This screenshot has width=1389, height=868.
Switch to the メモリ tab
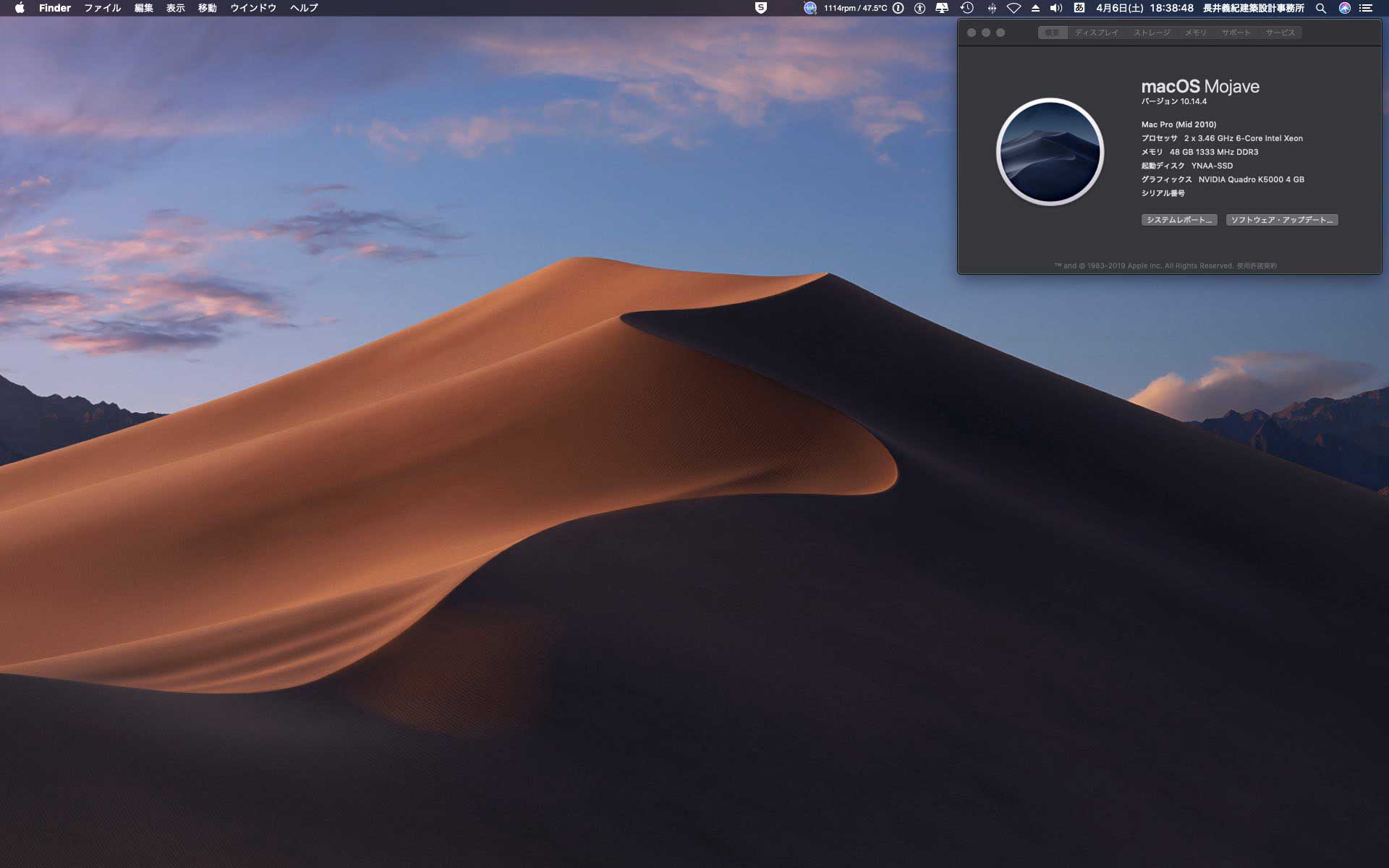1196,33
